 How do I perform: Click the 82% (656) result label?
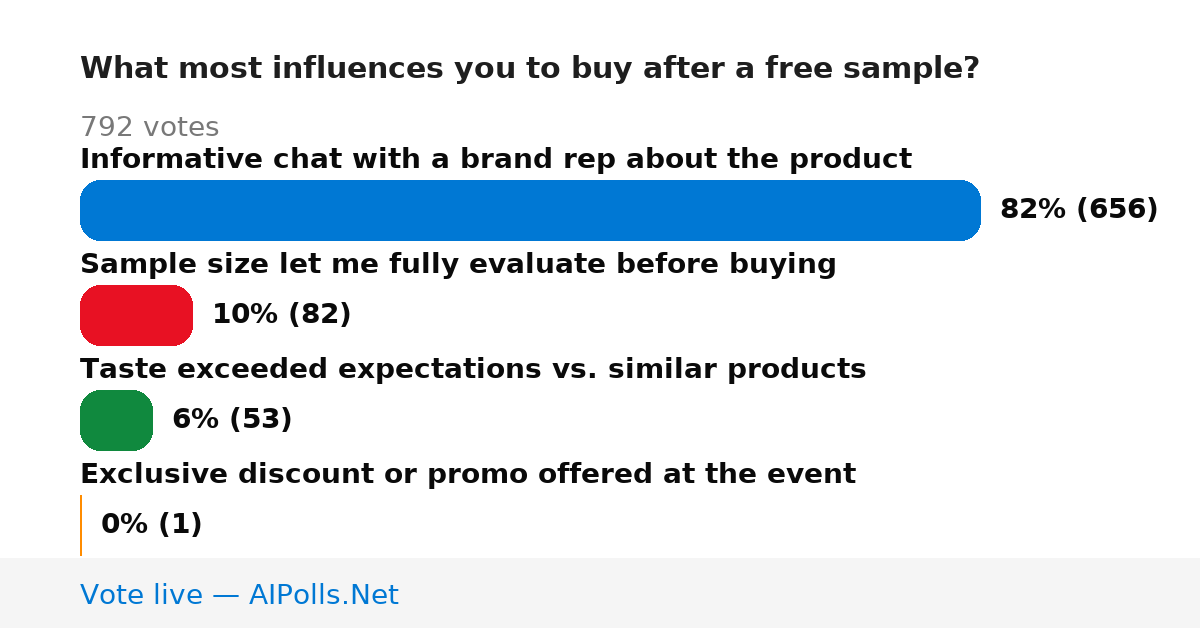click(x=1079, y=210)
